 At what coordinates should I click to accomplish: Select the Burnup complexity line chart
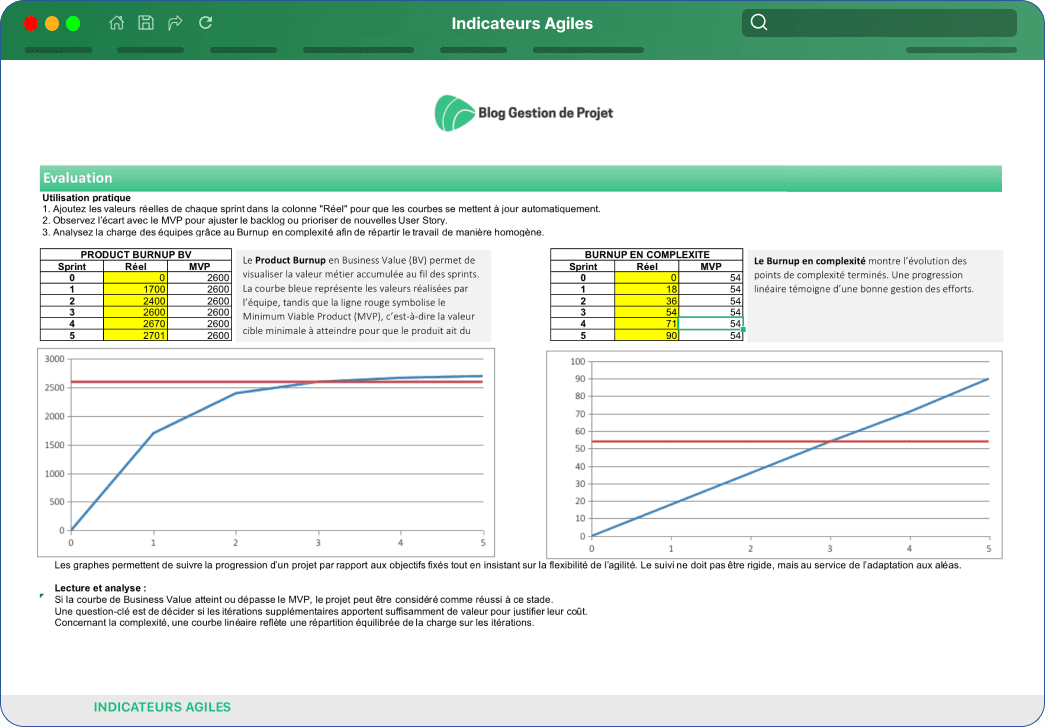click(774, 454)
